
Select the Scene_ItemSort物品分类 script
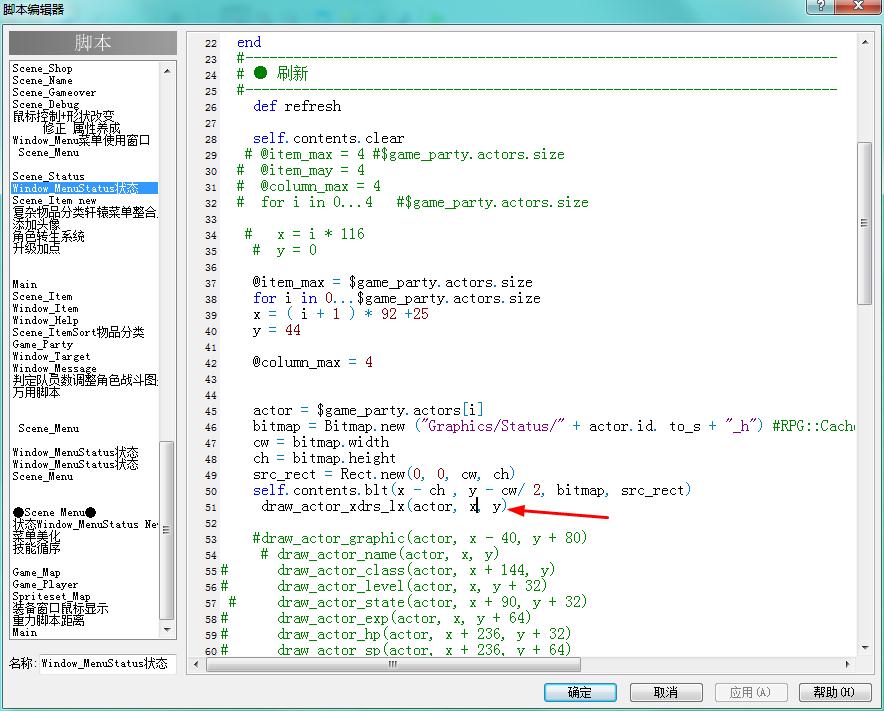pos(78,332)
